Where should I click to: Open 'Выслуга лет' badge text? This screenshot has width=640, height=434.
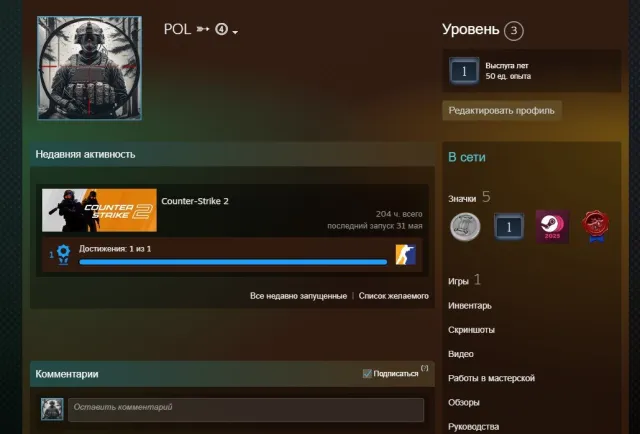tap(507, 65)
